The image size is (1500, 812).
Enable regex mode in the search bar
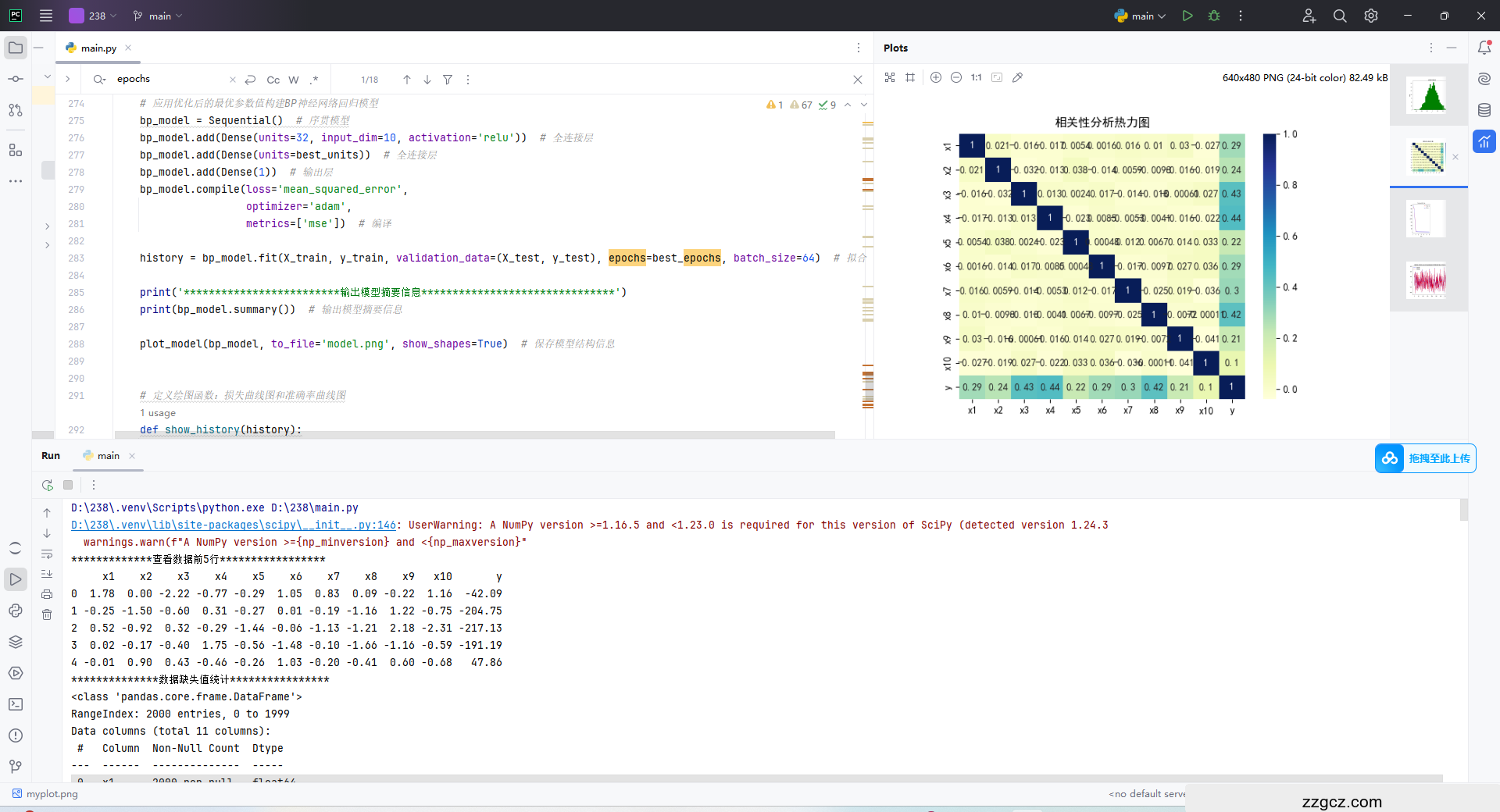click(315, 80)
